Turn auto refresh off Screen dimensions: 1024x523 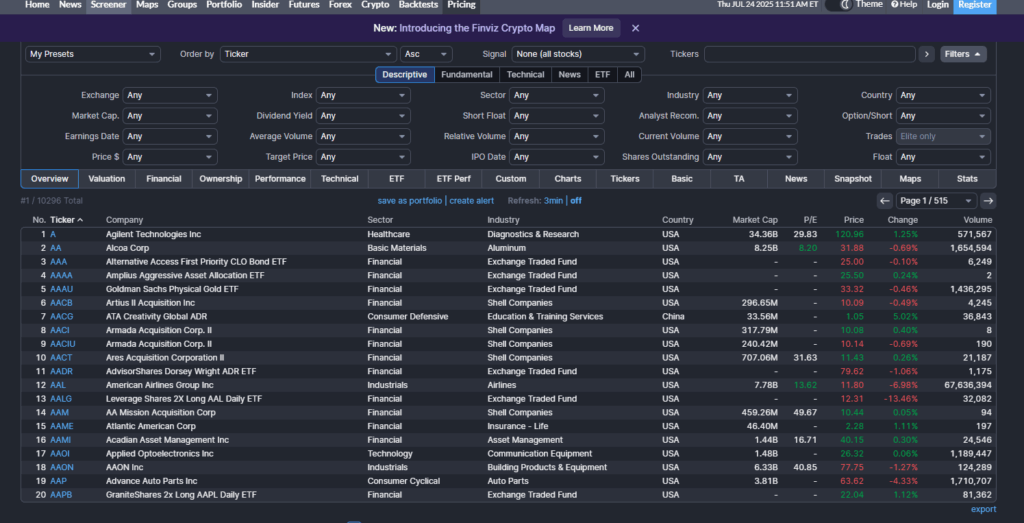coord(576,201)
